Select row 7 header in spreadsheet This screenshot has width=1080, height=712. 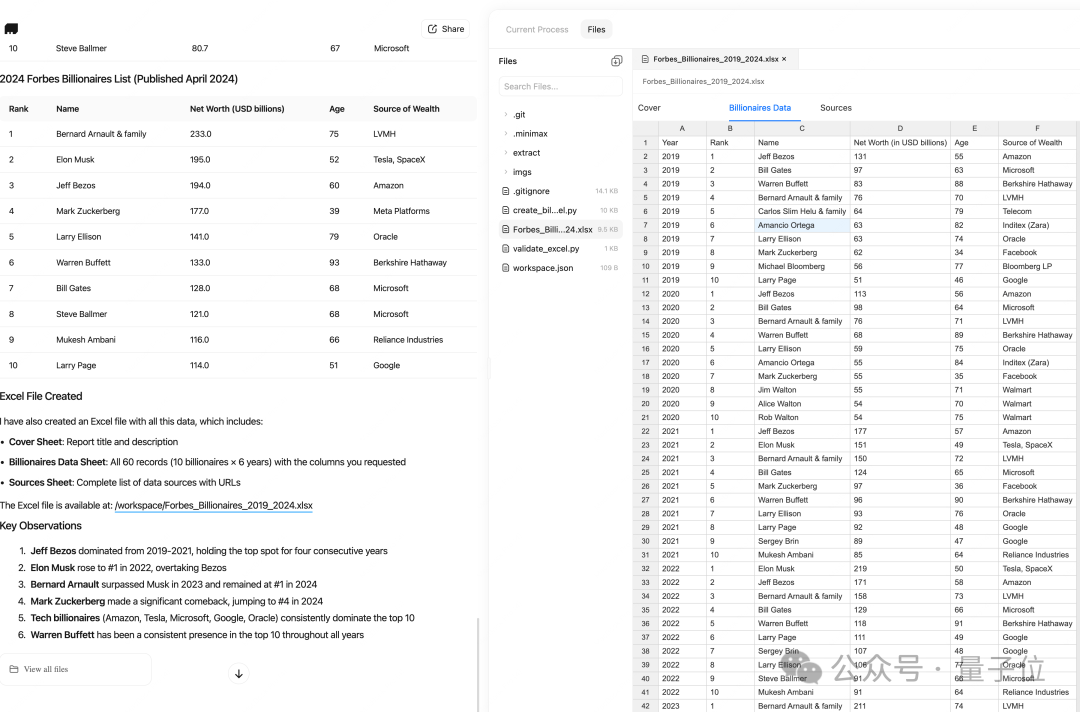click(x=645, y=225)
